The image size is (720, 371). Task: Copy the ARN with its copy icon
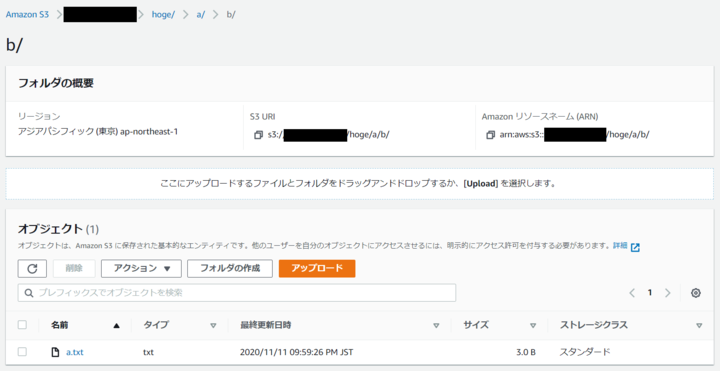[490, 135]
